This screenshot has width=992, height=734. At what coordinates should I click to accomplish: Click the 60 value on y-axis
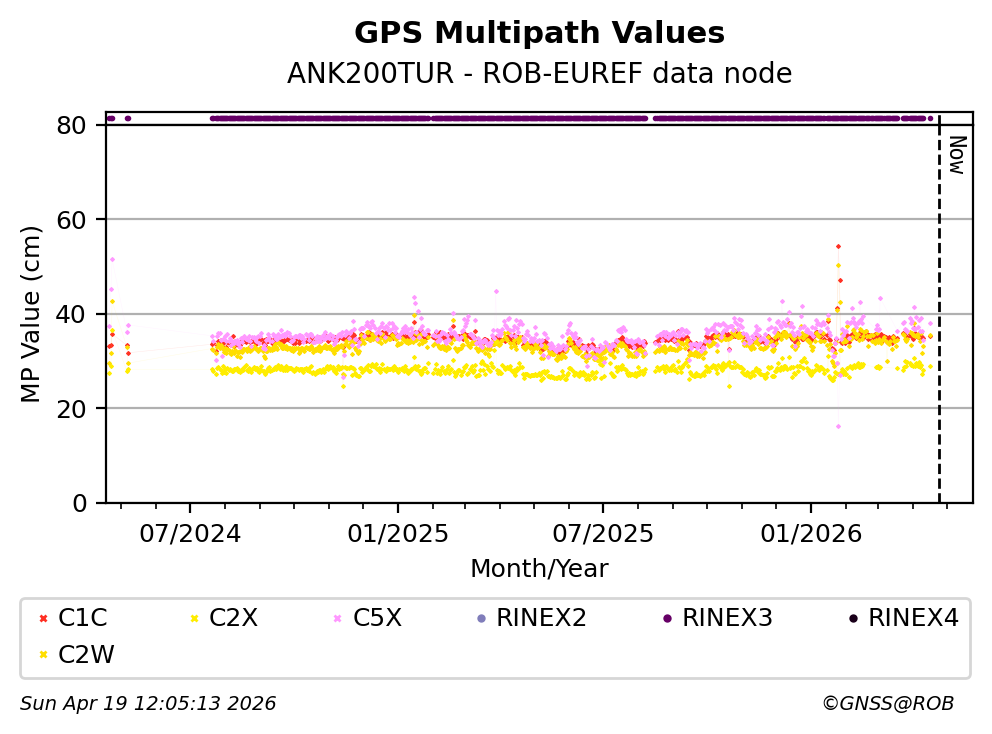point(82,219)
